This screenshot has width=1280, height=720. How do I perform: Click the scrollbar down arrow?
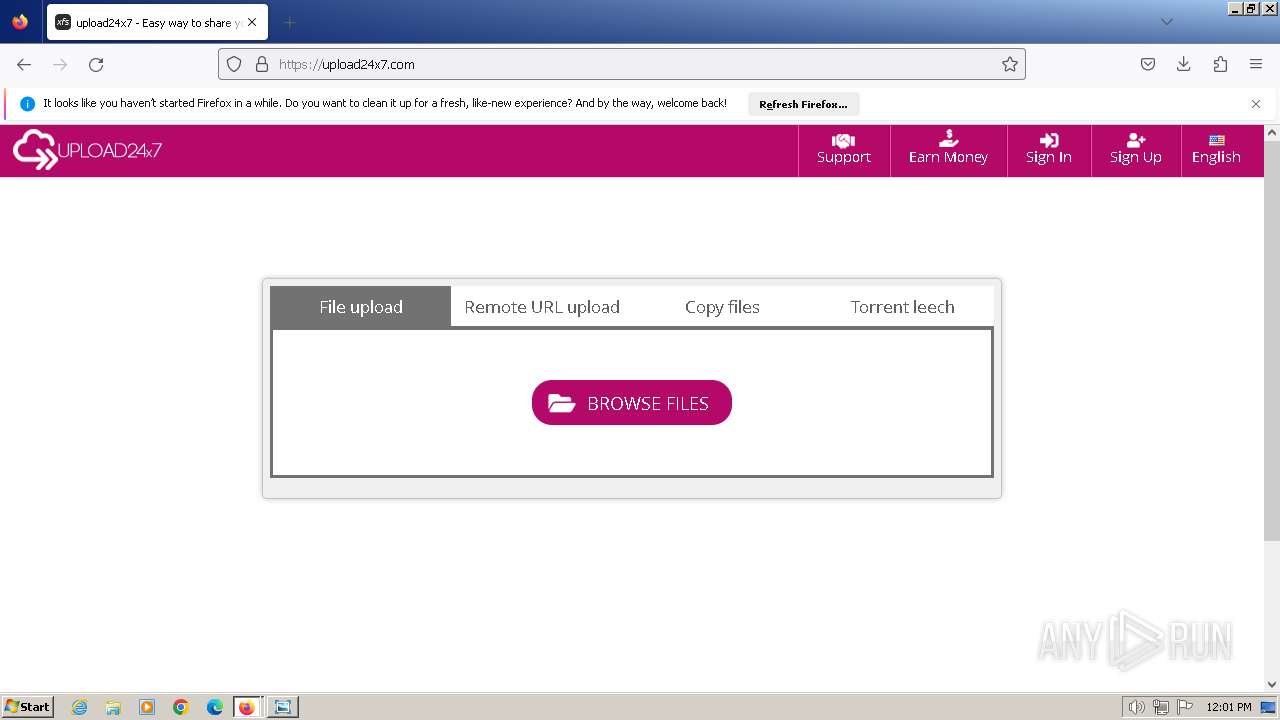1272,685
